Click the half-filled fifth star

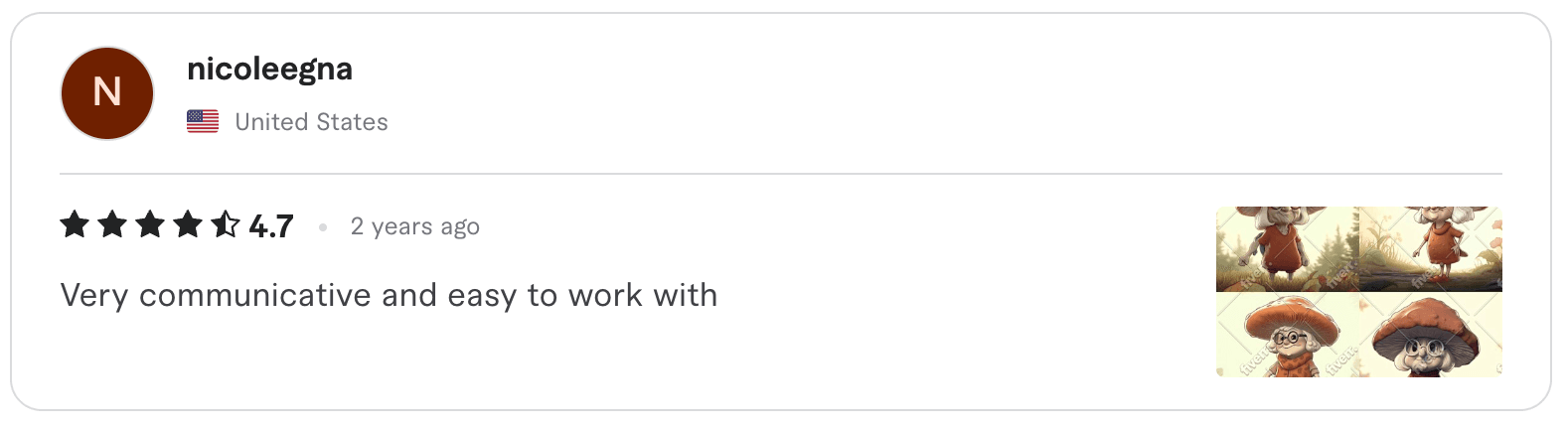coord(226,225)
